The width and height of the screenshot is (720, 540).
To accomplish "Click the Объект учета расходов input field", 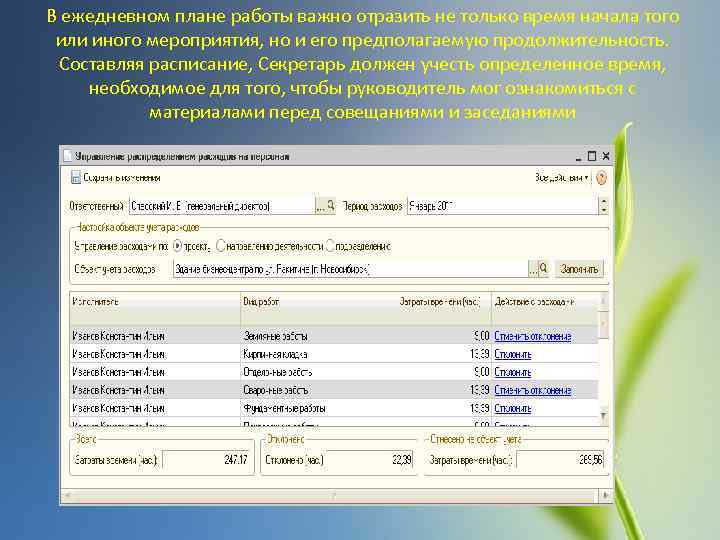I will 350,269.
